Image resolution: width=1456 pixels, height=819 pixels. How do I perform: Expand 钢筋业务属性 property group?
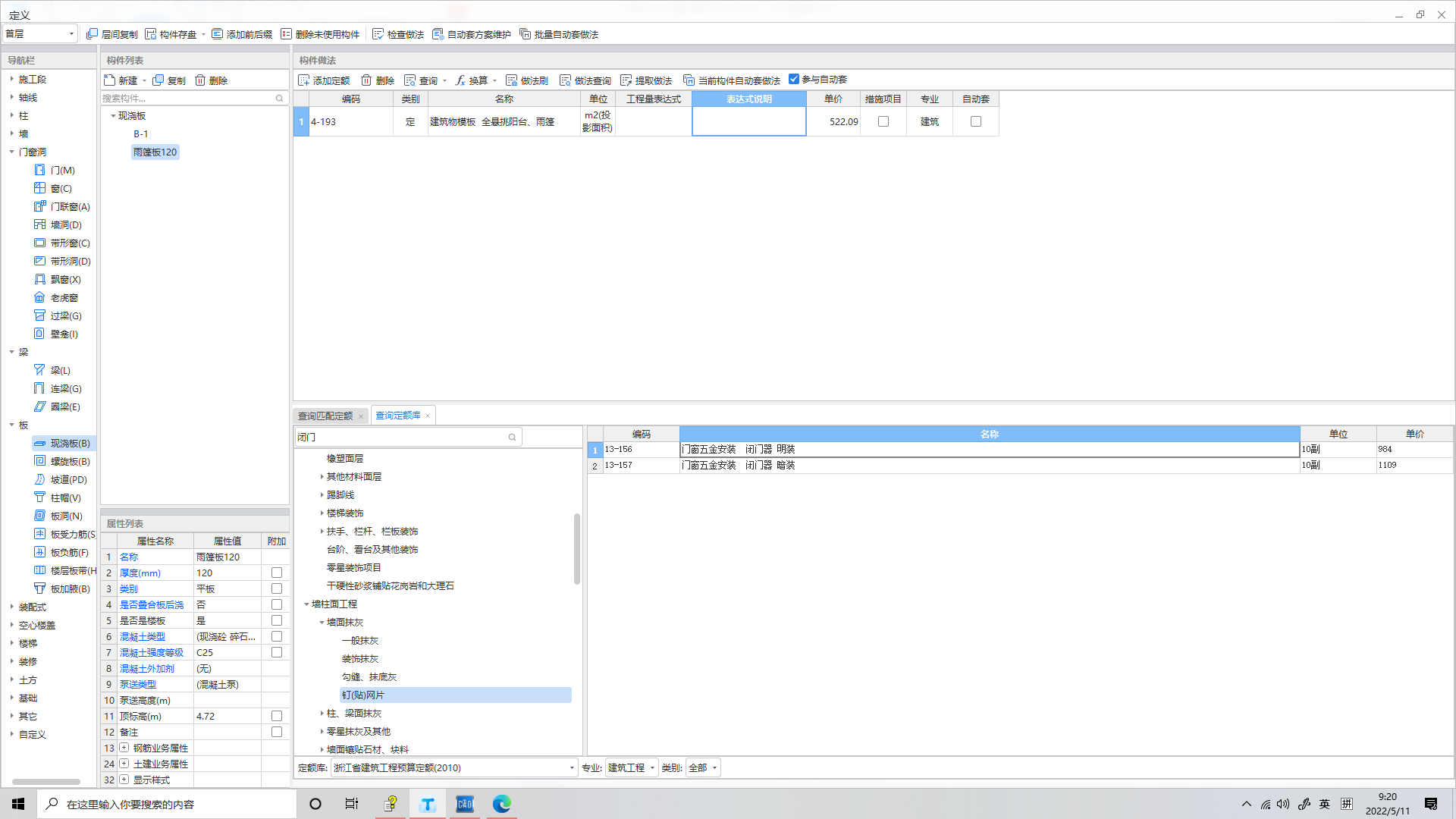point(124,748)
